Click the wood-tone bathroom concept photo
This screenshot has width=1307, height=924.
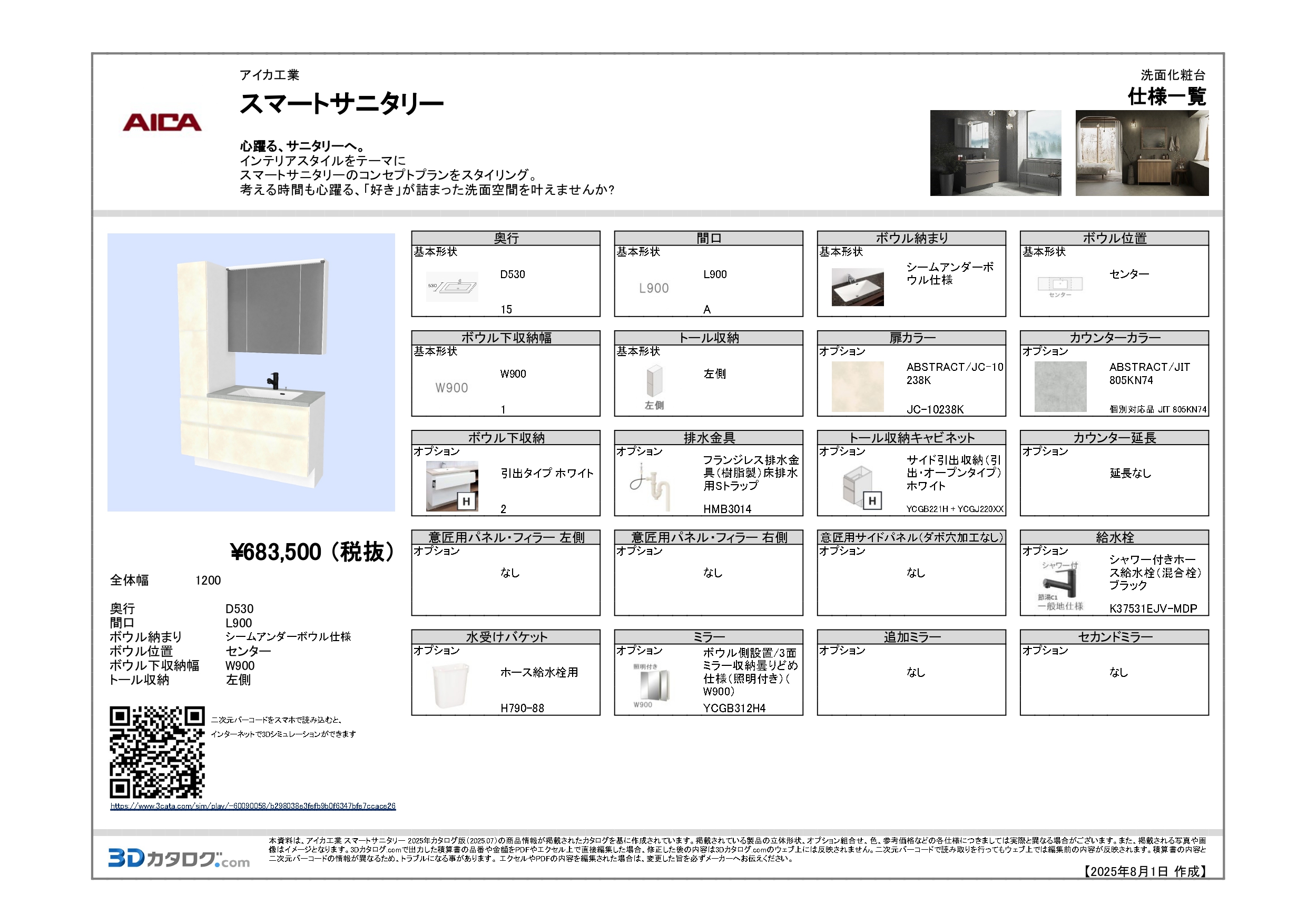coord(1142,153)
